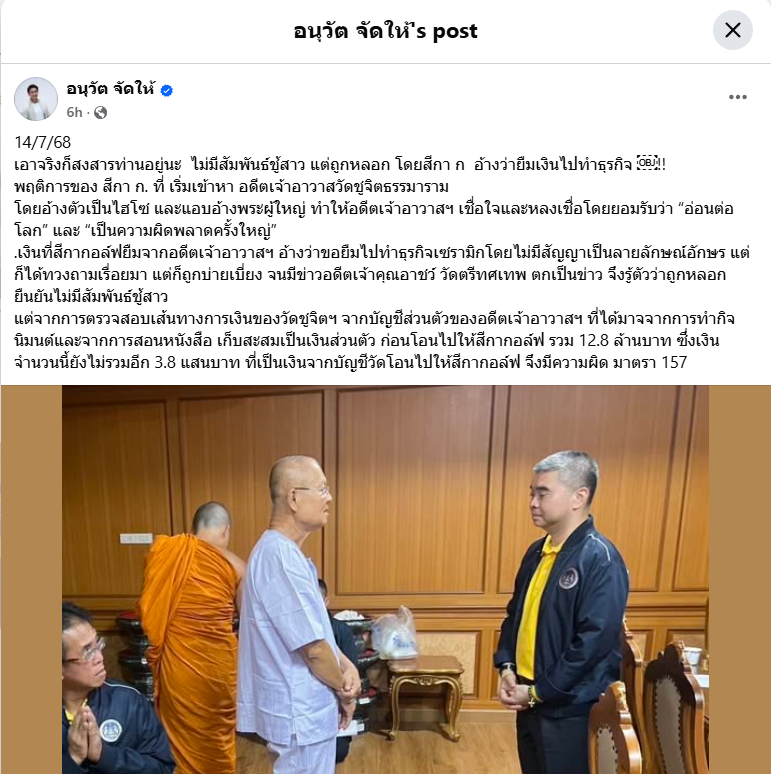This screenshot has width=771, height=774.
Task: Click the dialog title อนุวัต จัดให้'s post
Action: [x=386, y=31]
